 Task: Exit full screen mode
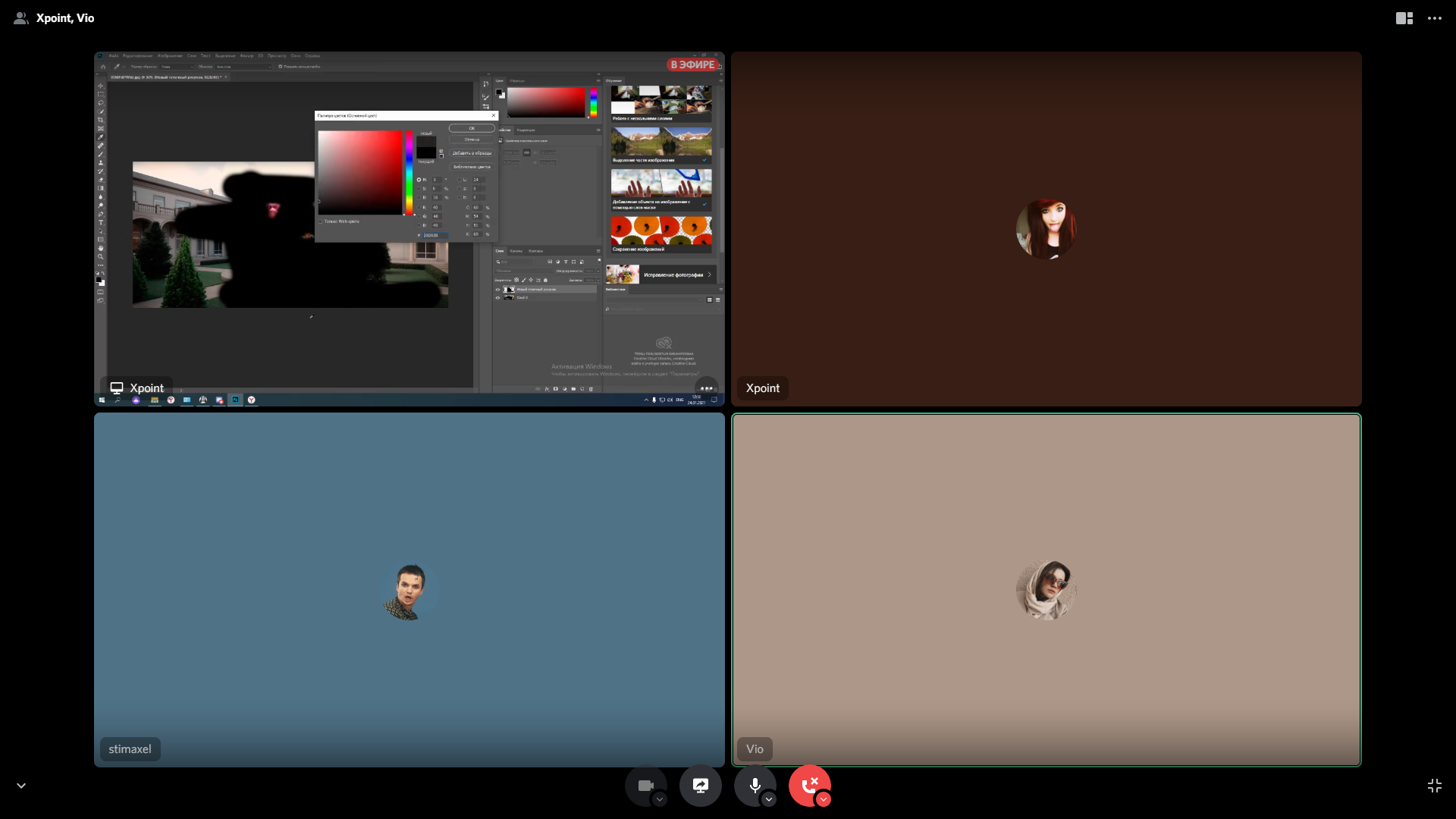(x=1434, y=786)
